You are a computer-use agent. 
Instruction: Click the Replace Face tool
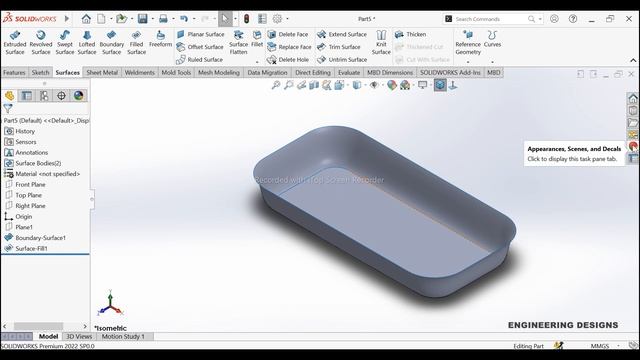289,47
